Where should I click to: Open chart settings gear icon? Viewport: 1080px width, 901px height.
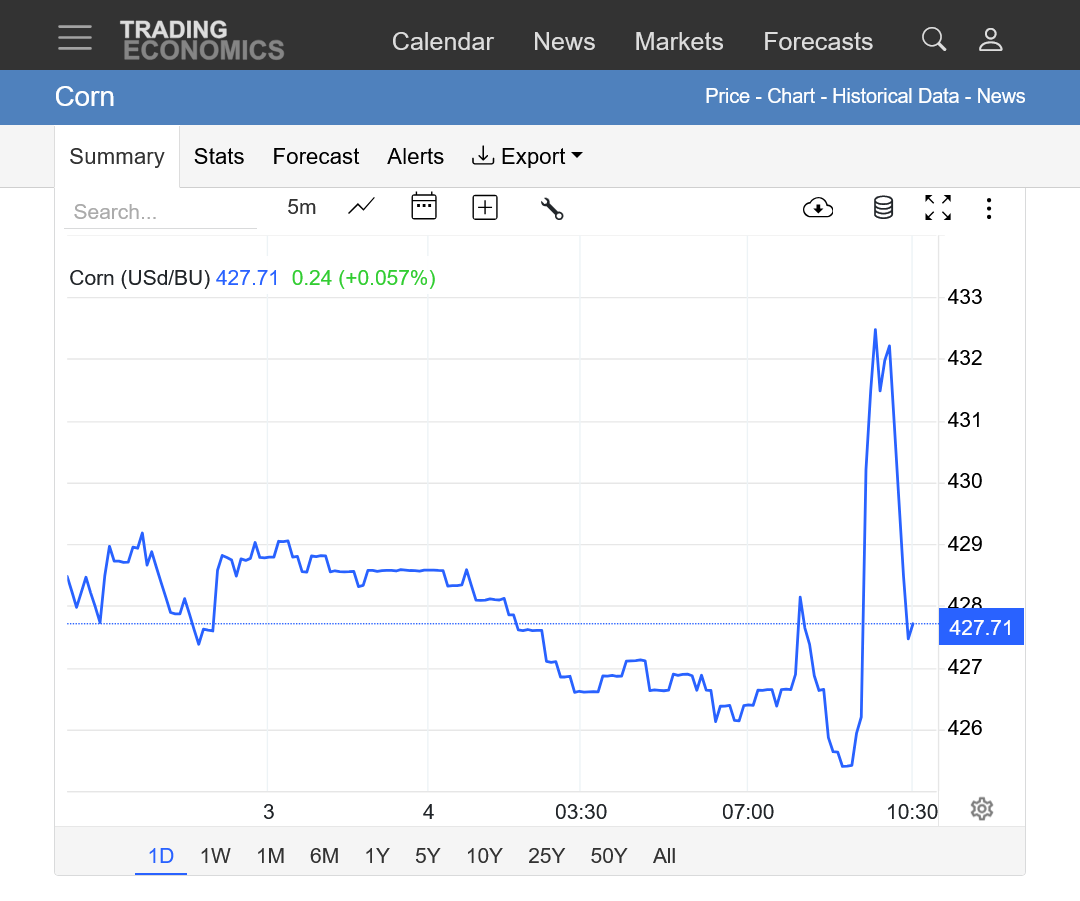pos(981,809)
